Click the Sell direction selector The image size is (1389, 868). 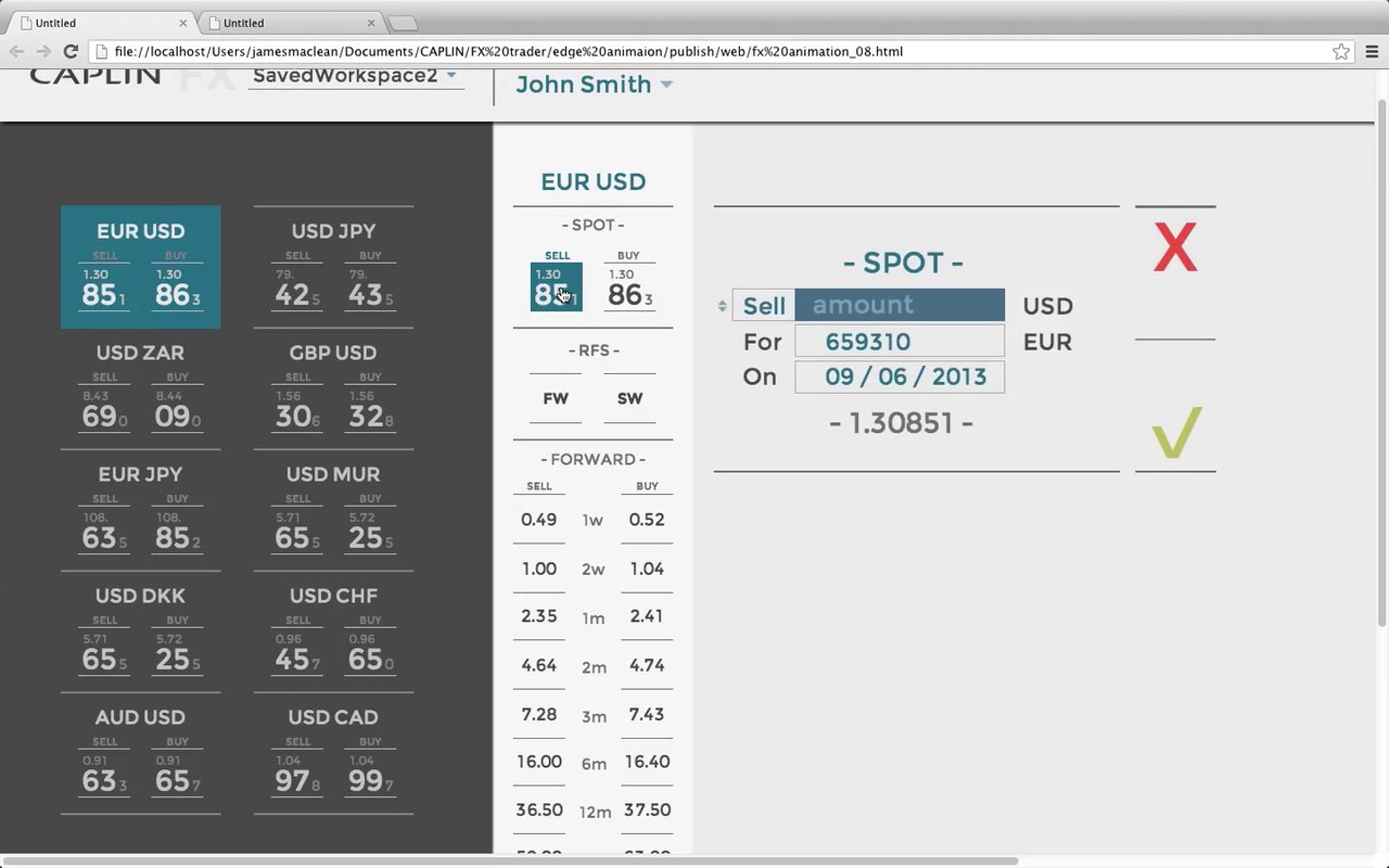click(x=763, y=306)
